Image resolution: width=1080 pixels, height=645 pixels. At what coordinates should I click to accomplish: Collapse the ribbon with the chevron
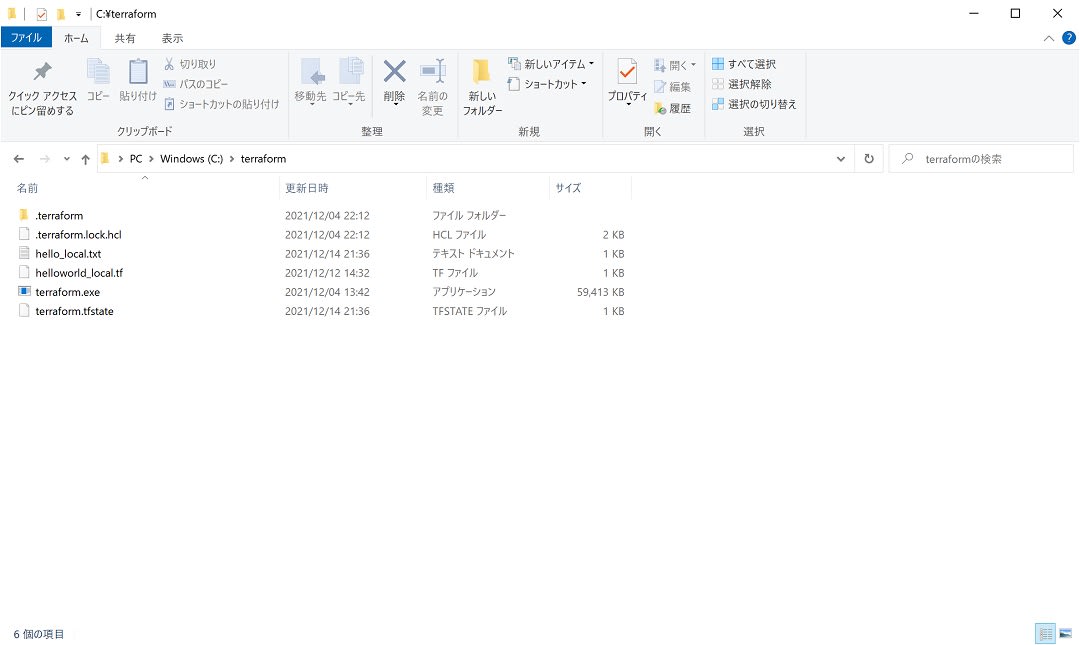point(1048,39)
